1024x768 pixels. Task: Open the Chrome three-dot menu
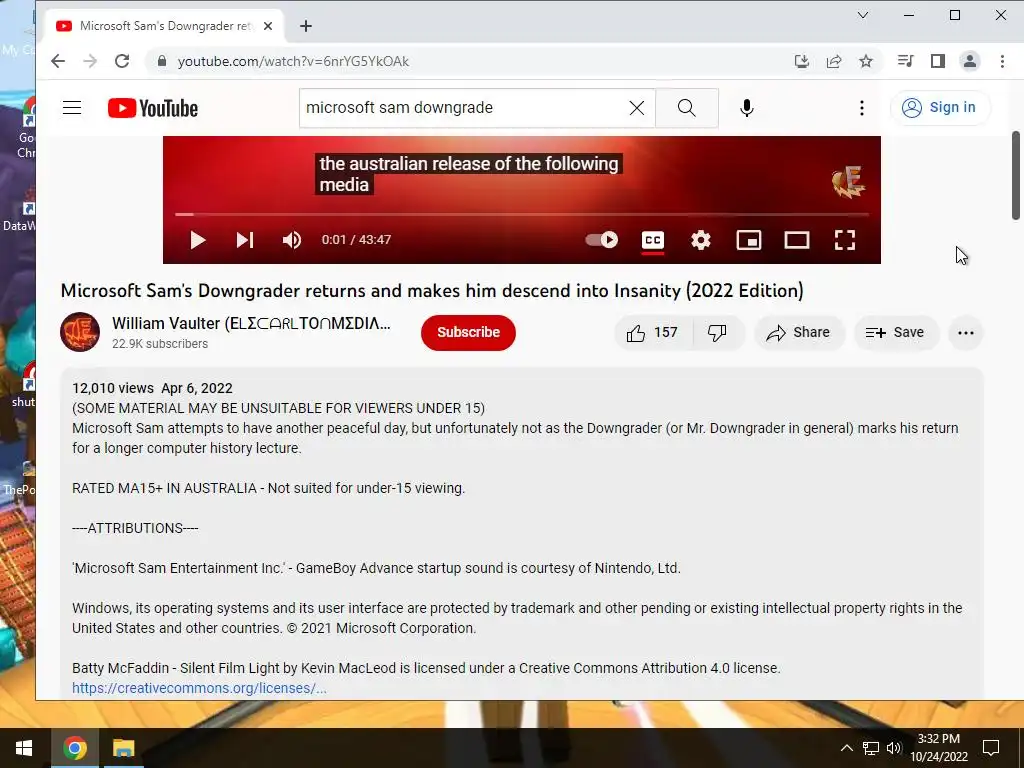coord(1002,61)
